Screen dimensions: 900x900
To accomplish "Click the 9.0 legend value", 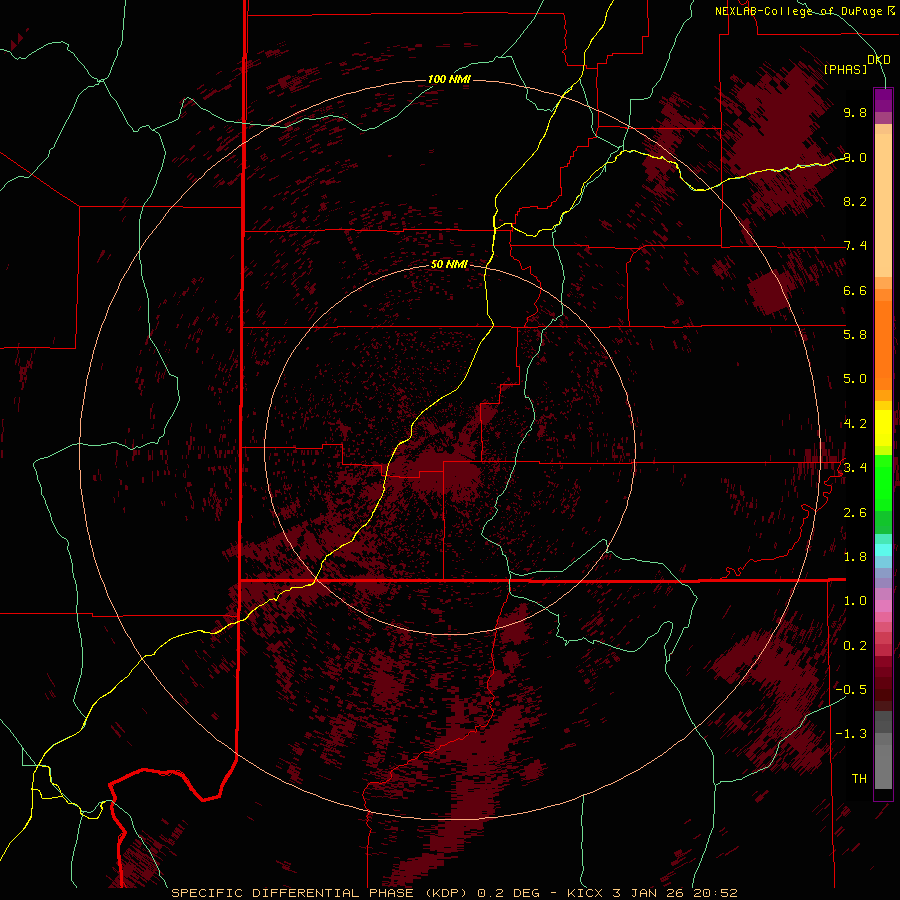I will (855, 157).
